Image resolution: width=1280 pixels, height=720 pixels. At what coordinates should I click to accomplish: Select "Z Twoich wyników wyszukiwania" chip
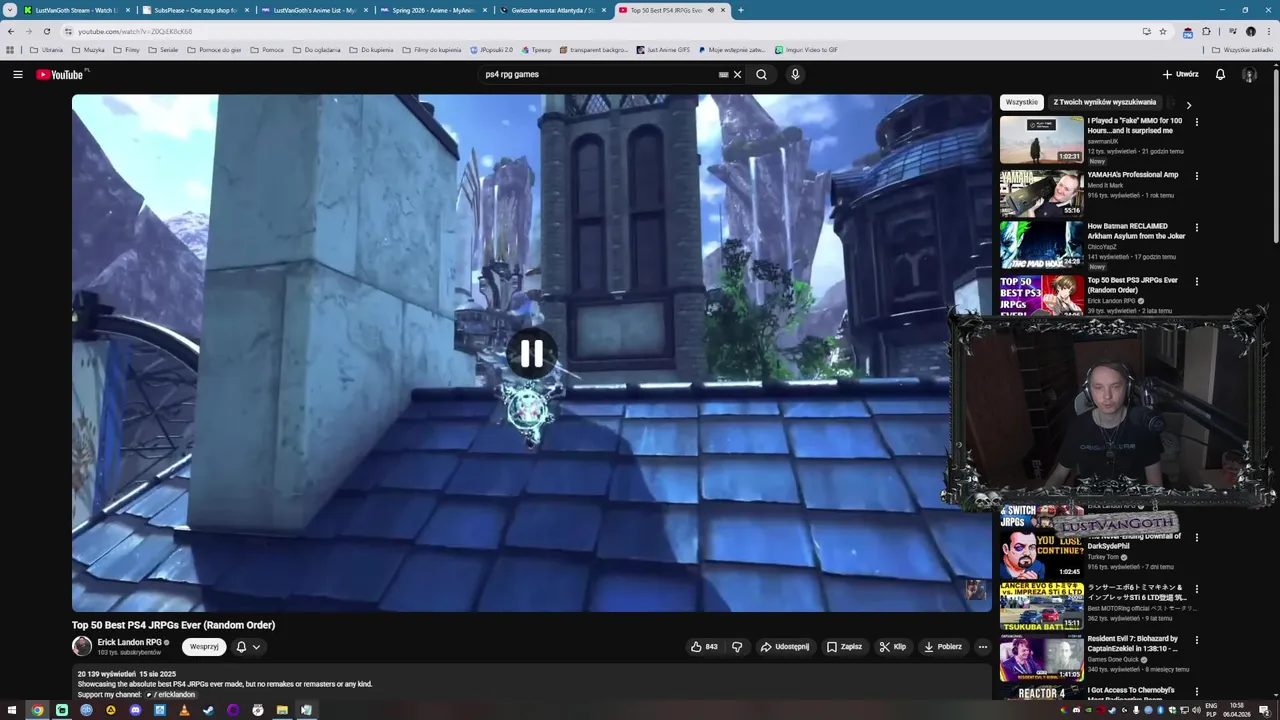[1104, 102]
